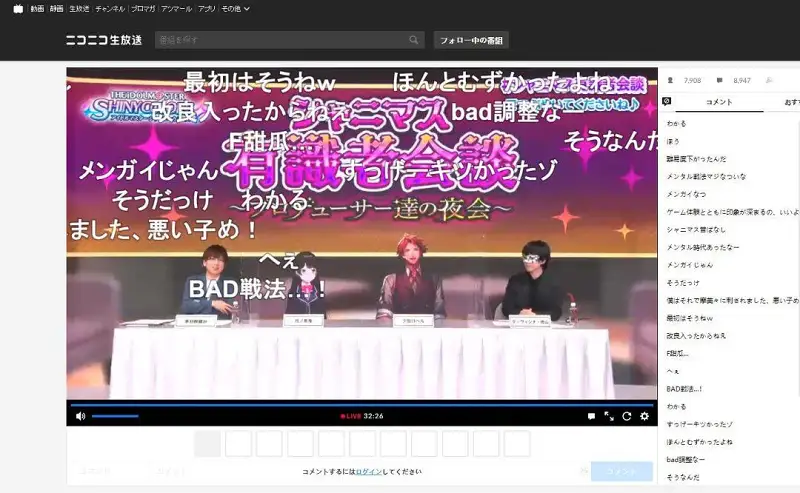Click viewer count 7,908

[x=692, y=80]
